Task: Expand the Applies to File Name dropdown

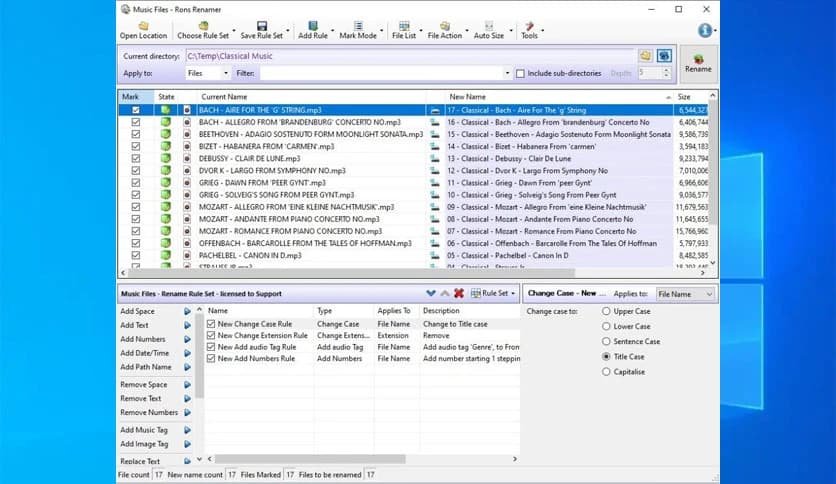Action: tap(686, 294)
